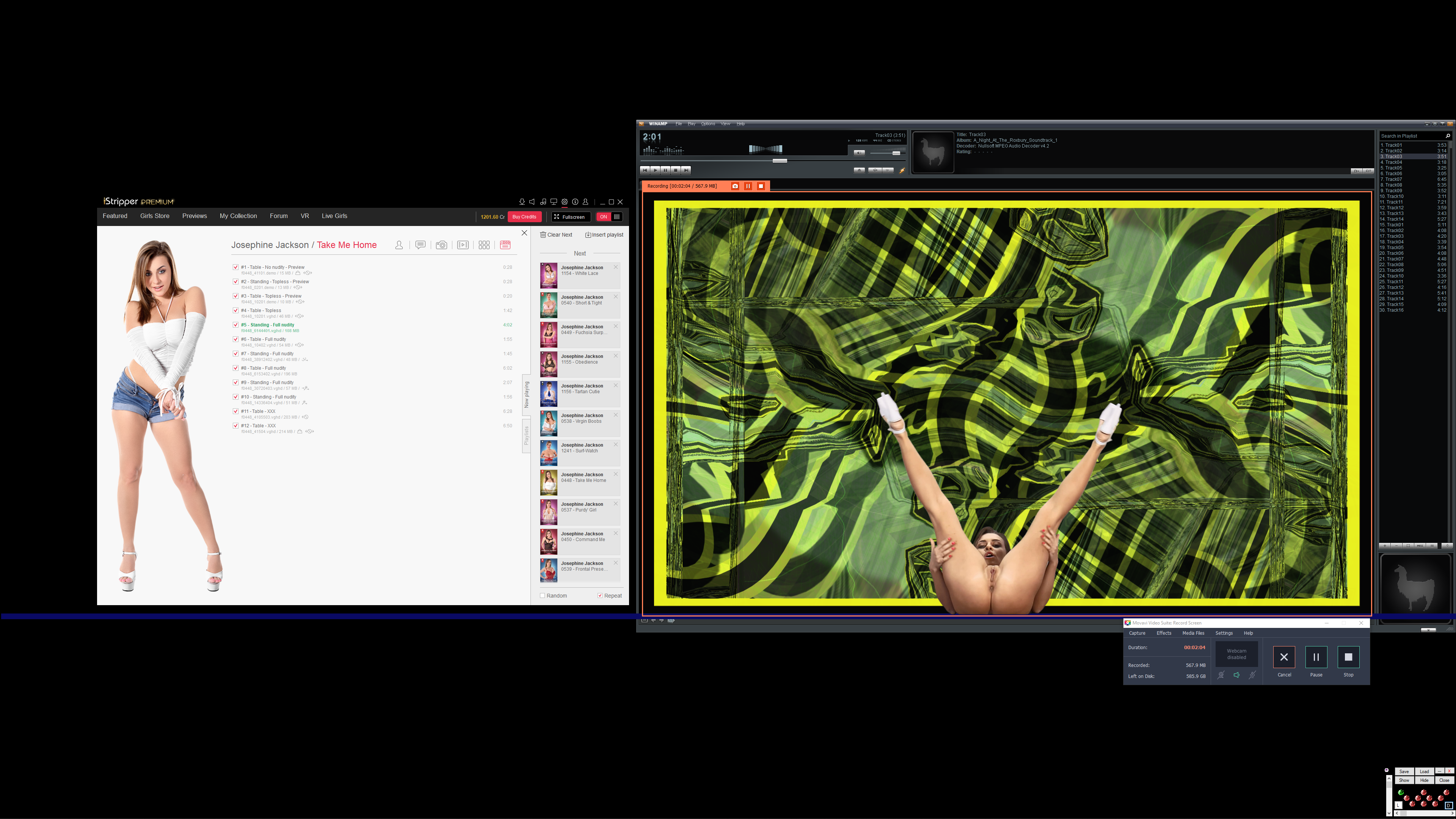Click Winamp's play button
1456x819 pixels.
pos(655,170)
